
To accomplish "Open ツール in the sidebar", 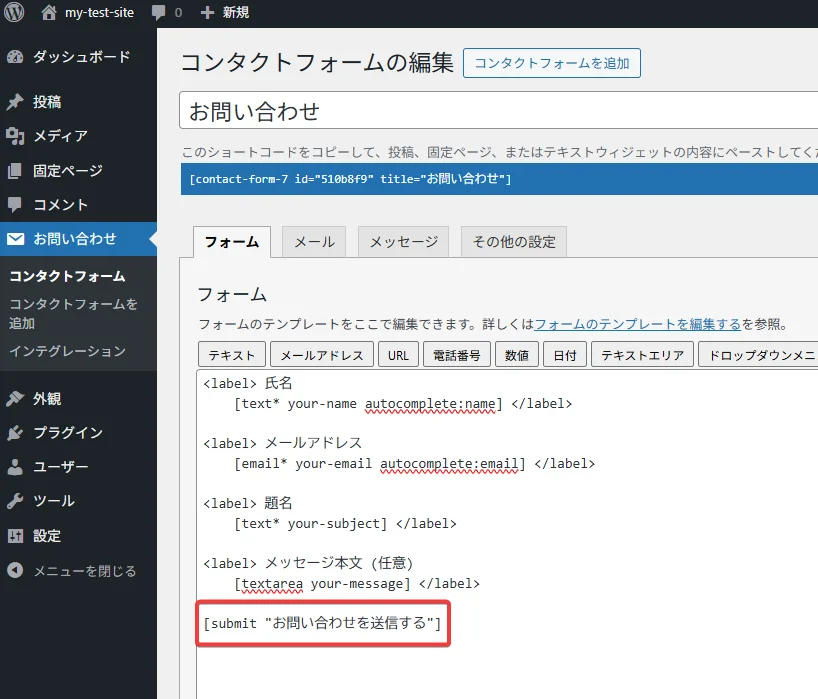I will coord(78,501).
